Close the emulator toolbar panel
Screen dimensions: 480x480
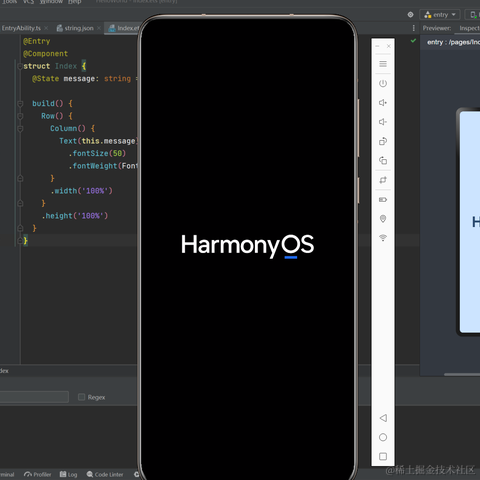tap(389, 46)
